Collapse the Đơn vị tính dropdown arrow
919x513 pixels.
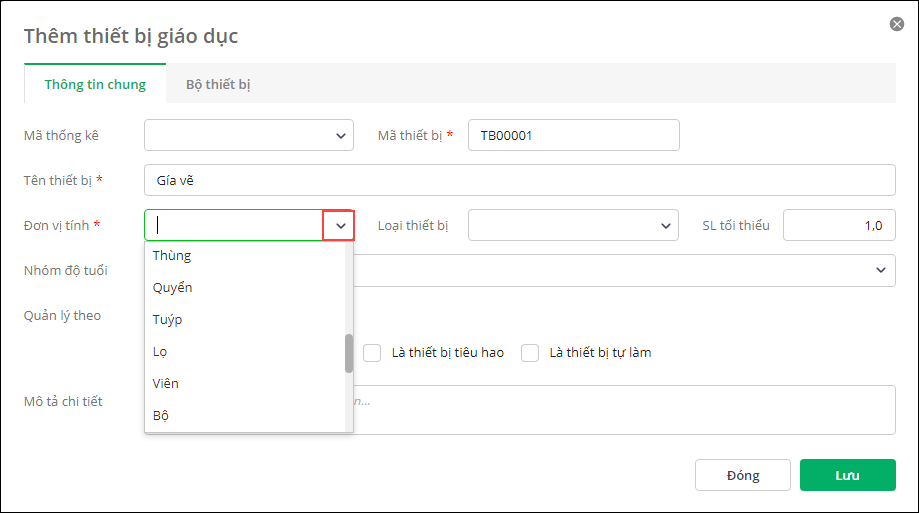[x=339, y=226]
